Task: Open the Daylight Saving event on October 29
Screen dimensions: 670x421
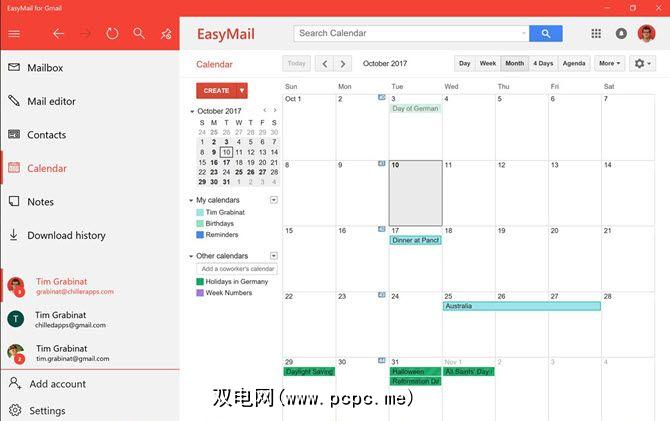Action: [x=309, y=371]
